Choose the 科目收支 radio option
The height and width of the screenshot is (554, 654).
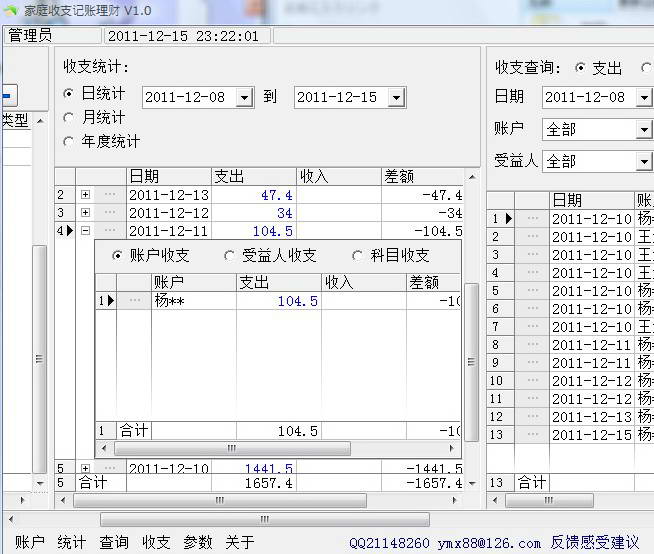(357, 255)
